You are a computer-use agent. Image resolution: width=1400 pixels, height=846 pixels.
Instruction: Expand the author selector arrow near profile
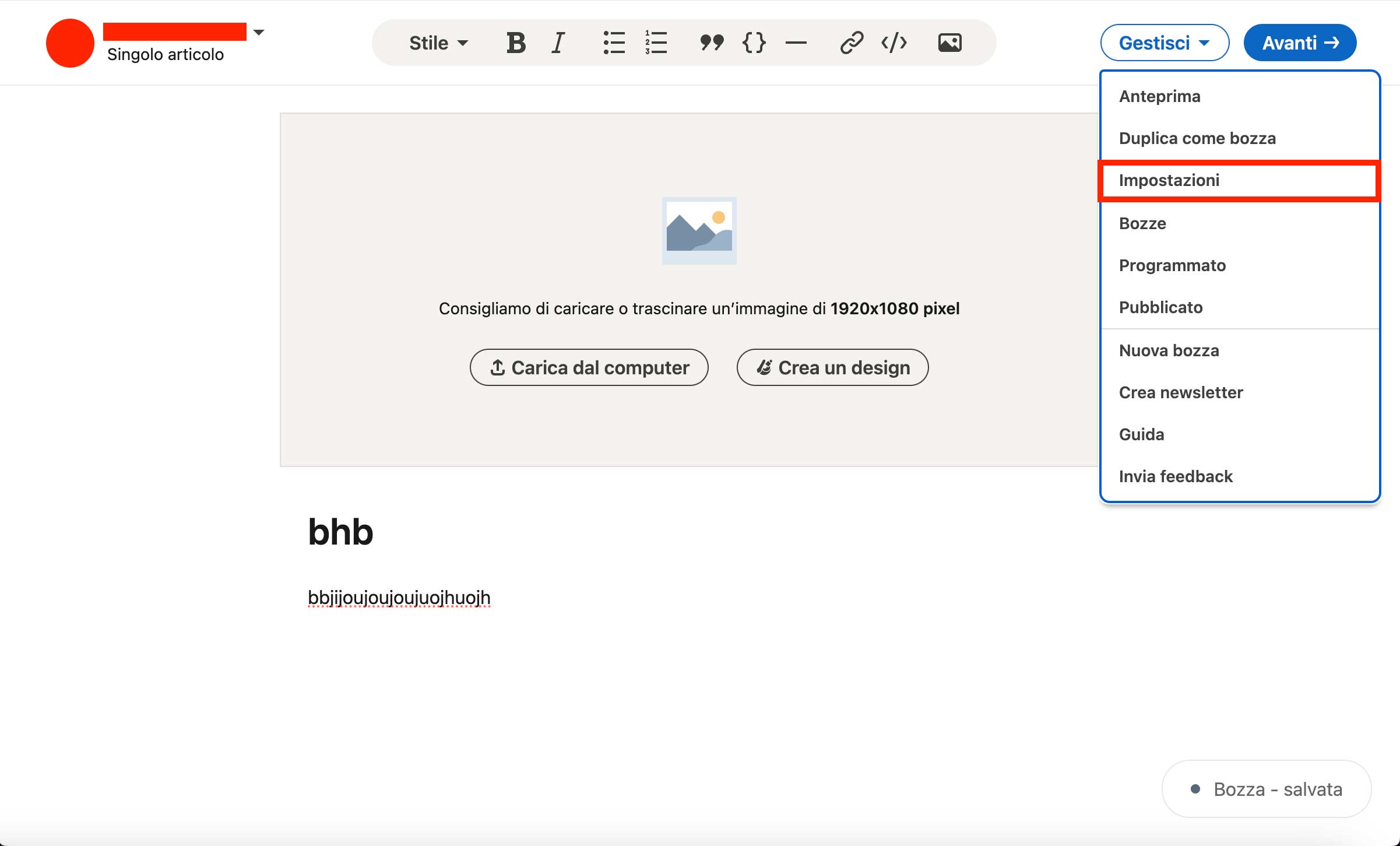259,33
